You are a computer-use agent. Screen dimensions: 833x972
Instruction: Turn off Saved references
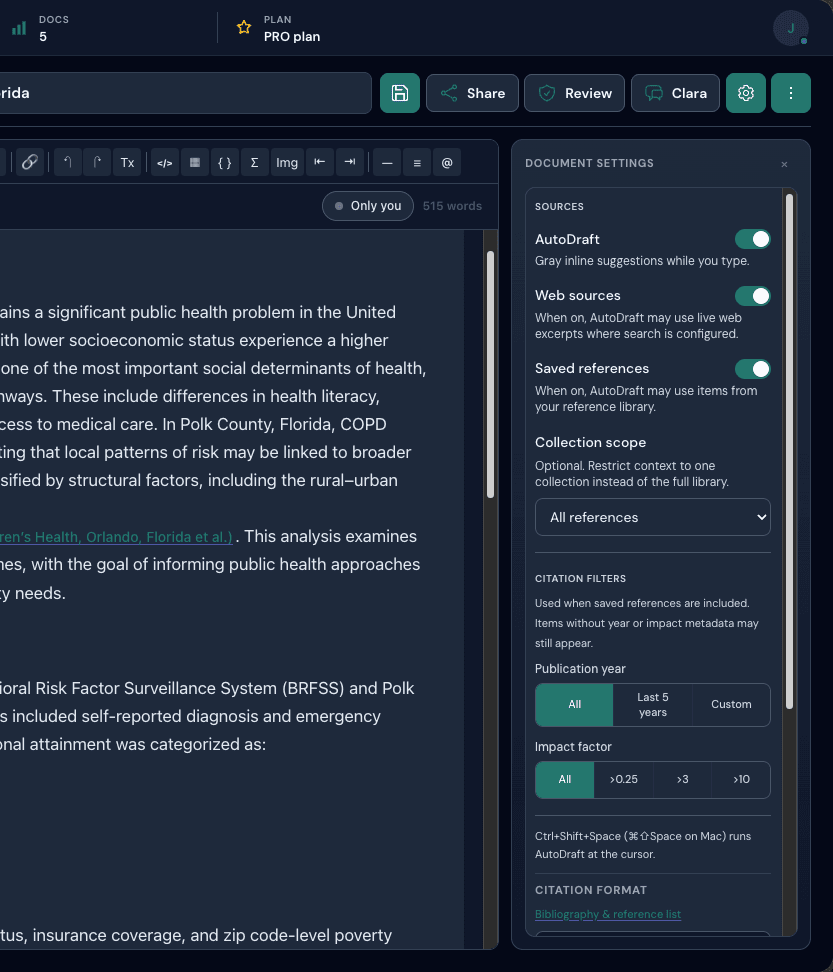[753, 369]
